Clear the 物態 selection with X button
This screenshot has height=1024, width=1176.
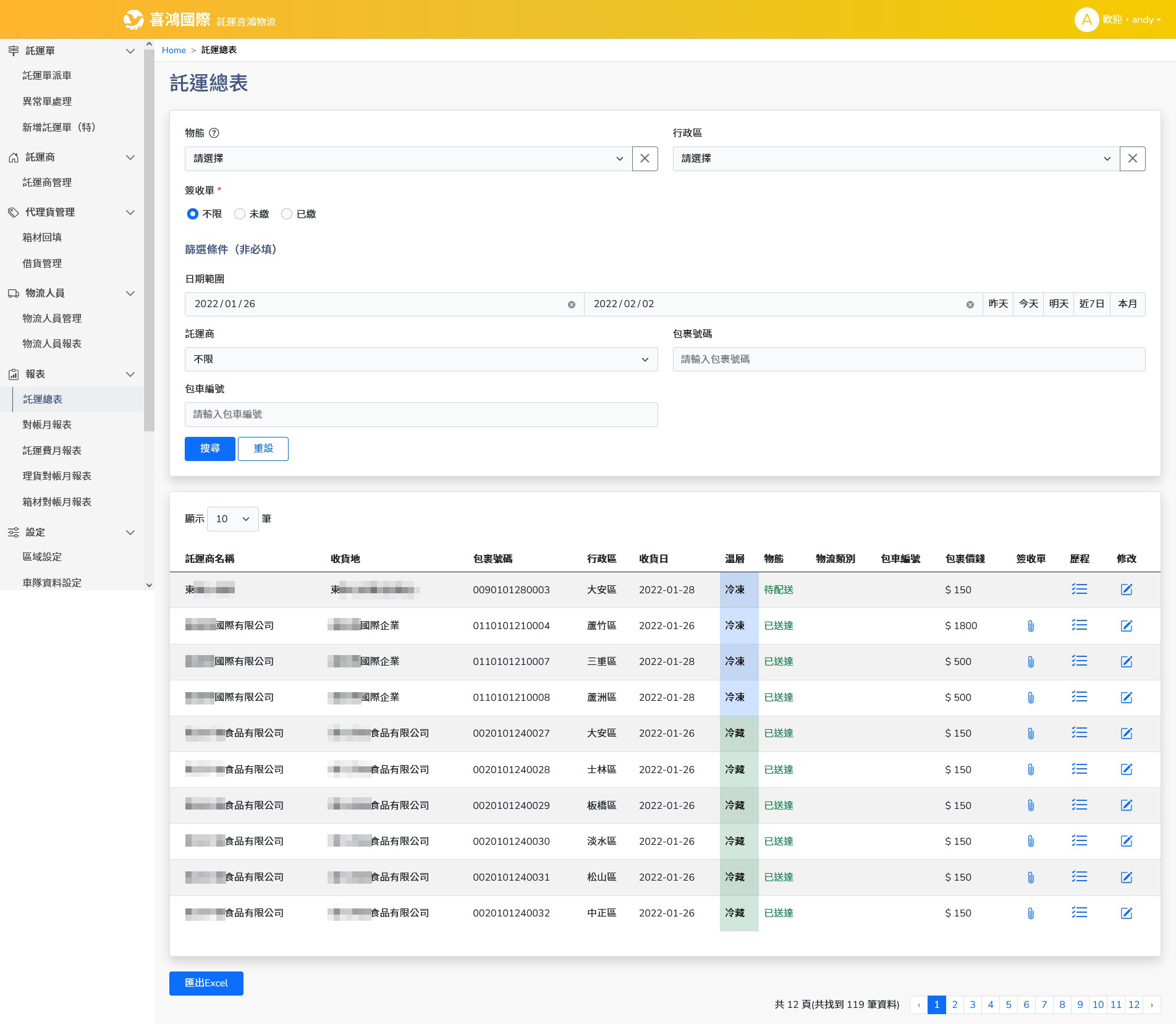coord(645,159)
